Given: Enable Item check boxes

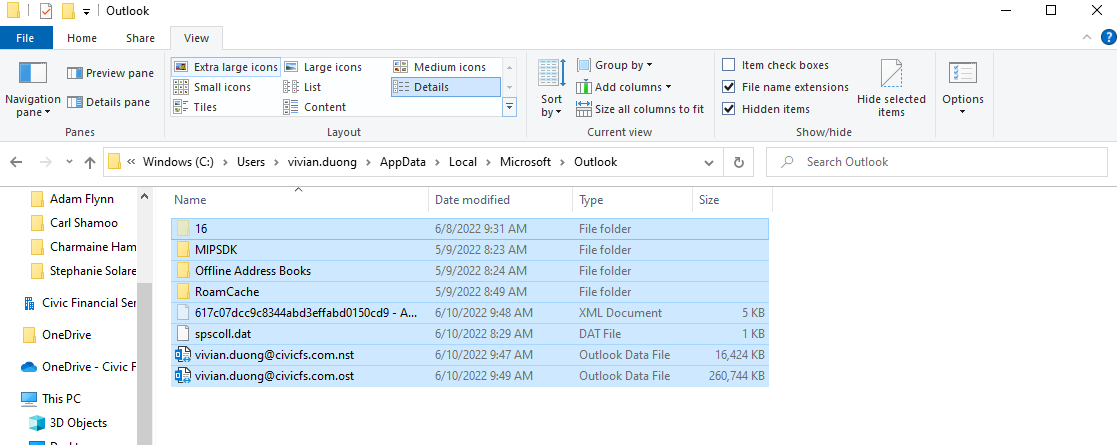Looking at the screenshot, I should [729, 65].
